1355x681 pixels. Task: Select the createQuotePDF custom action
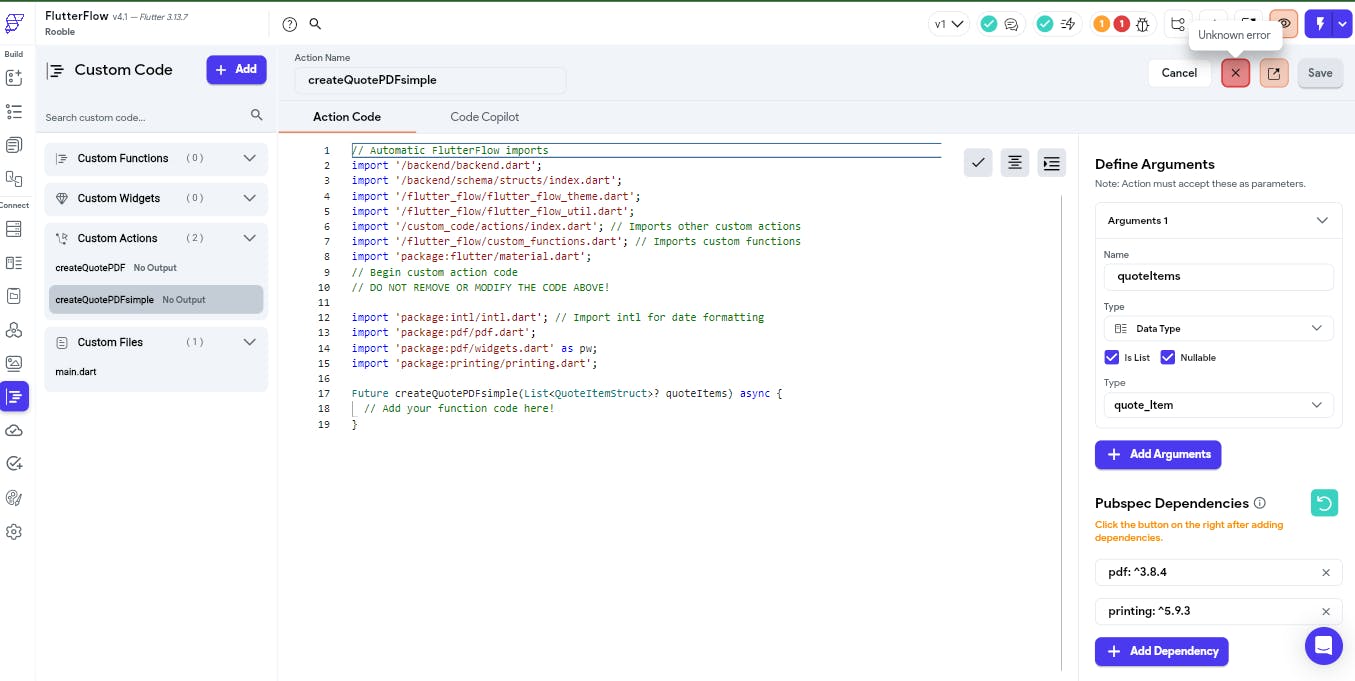click(x=90, y=268)
